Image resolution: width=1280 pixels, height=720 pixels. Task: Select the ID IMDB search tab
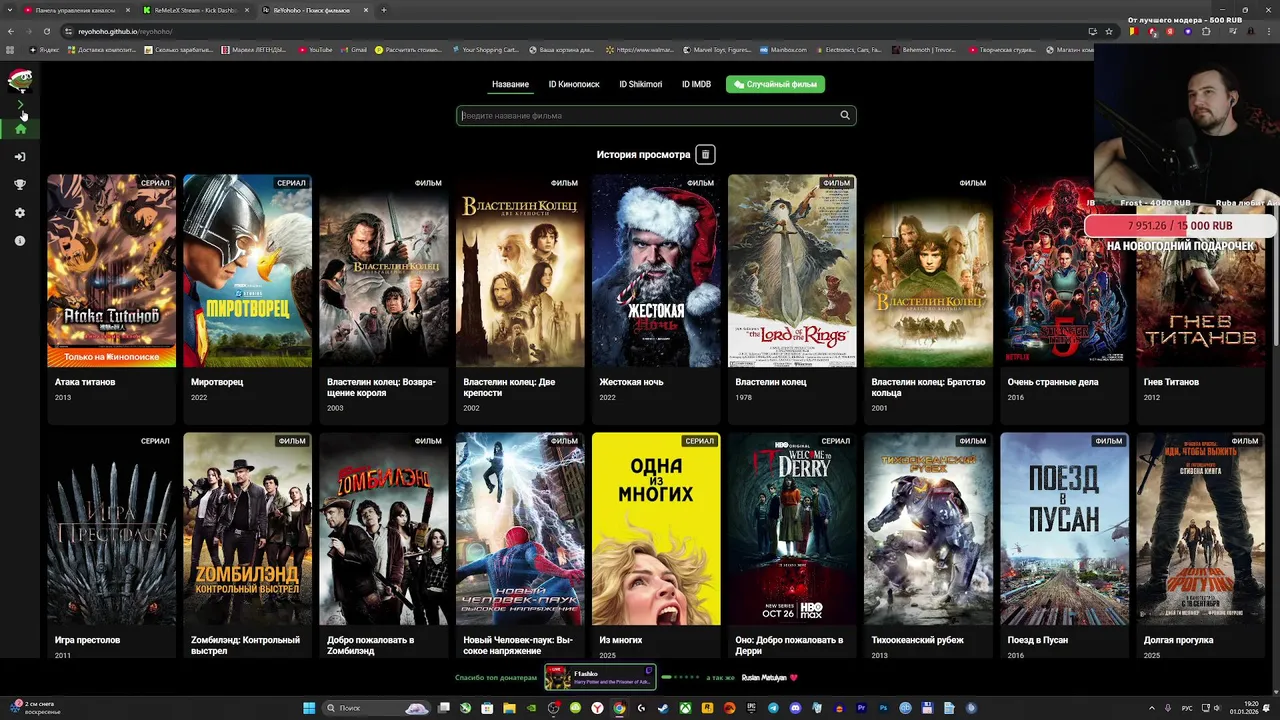(x=696, y=84)
